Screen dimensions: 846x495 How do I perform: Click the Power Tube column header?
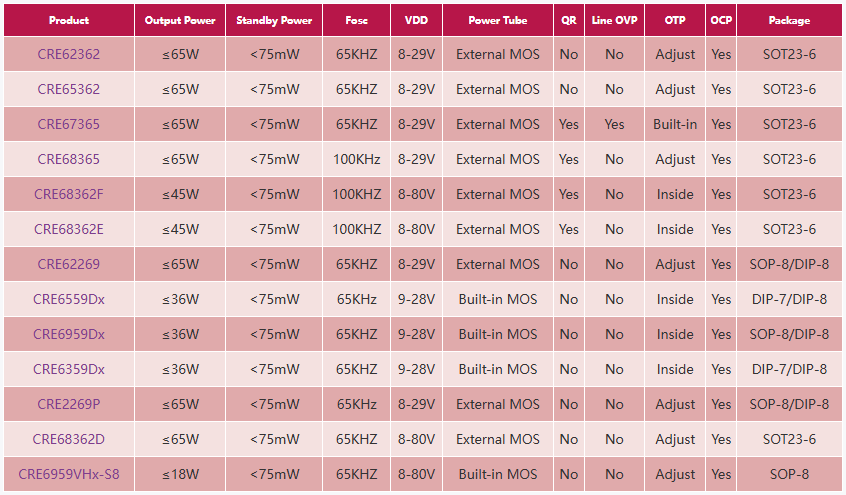coord(497,20)
